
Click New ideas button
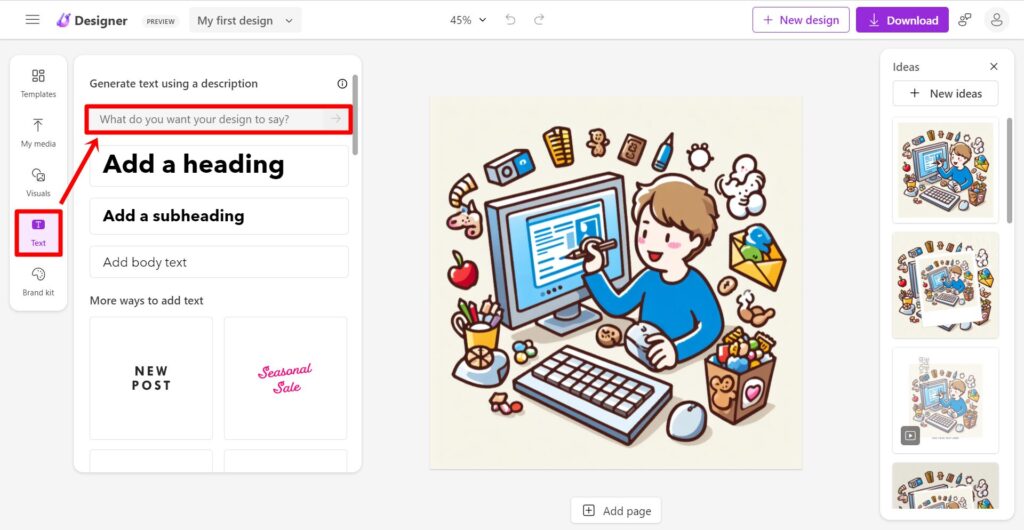coord(946,93)
